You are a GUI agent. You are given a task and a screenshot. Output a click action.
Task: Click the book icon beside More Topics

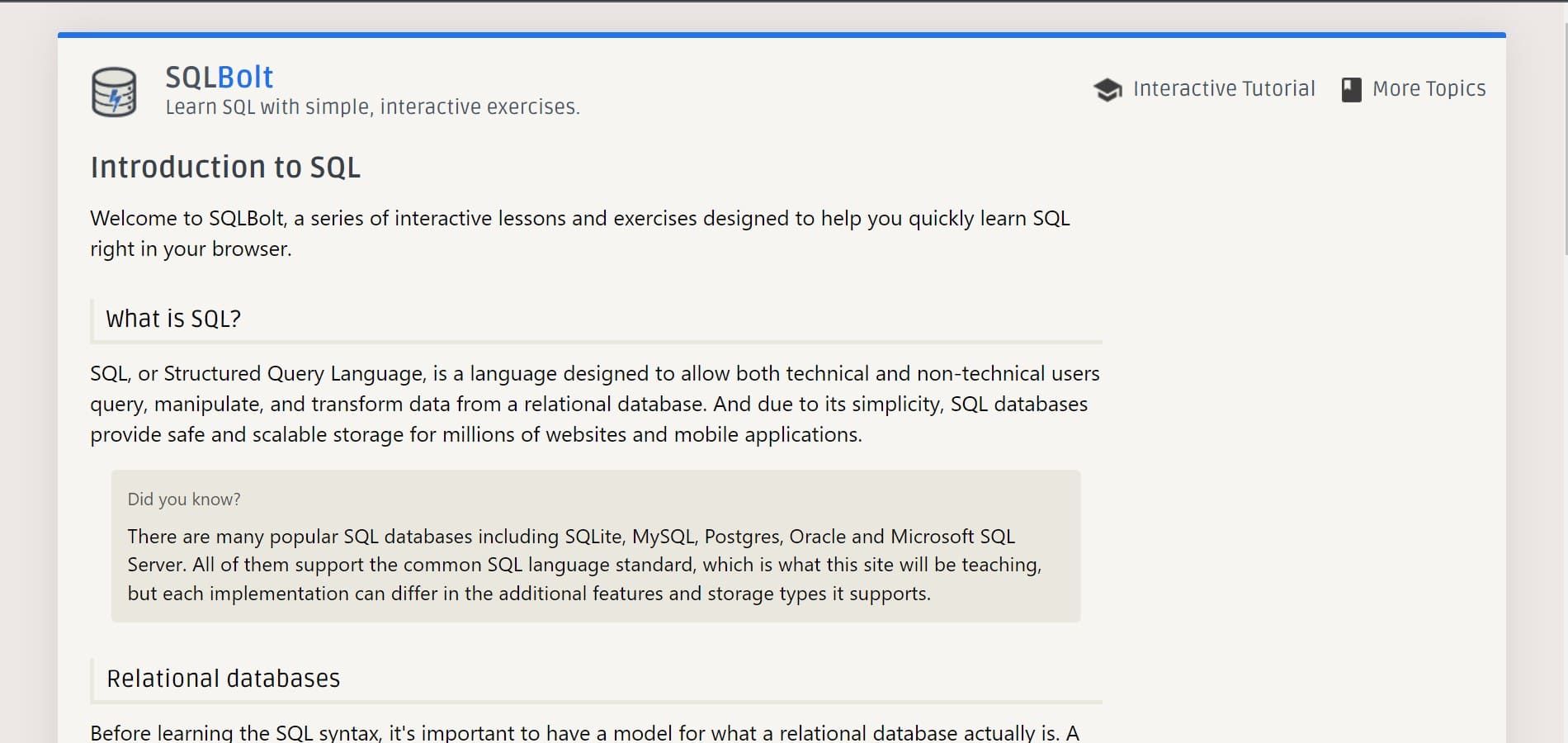1351,89
